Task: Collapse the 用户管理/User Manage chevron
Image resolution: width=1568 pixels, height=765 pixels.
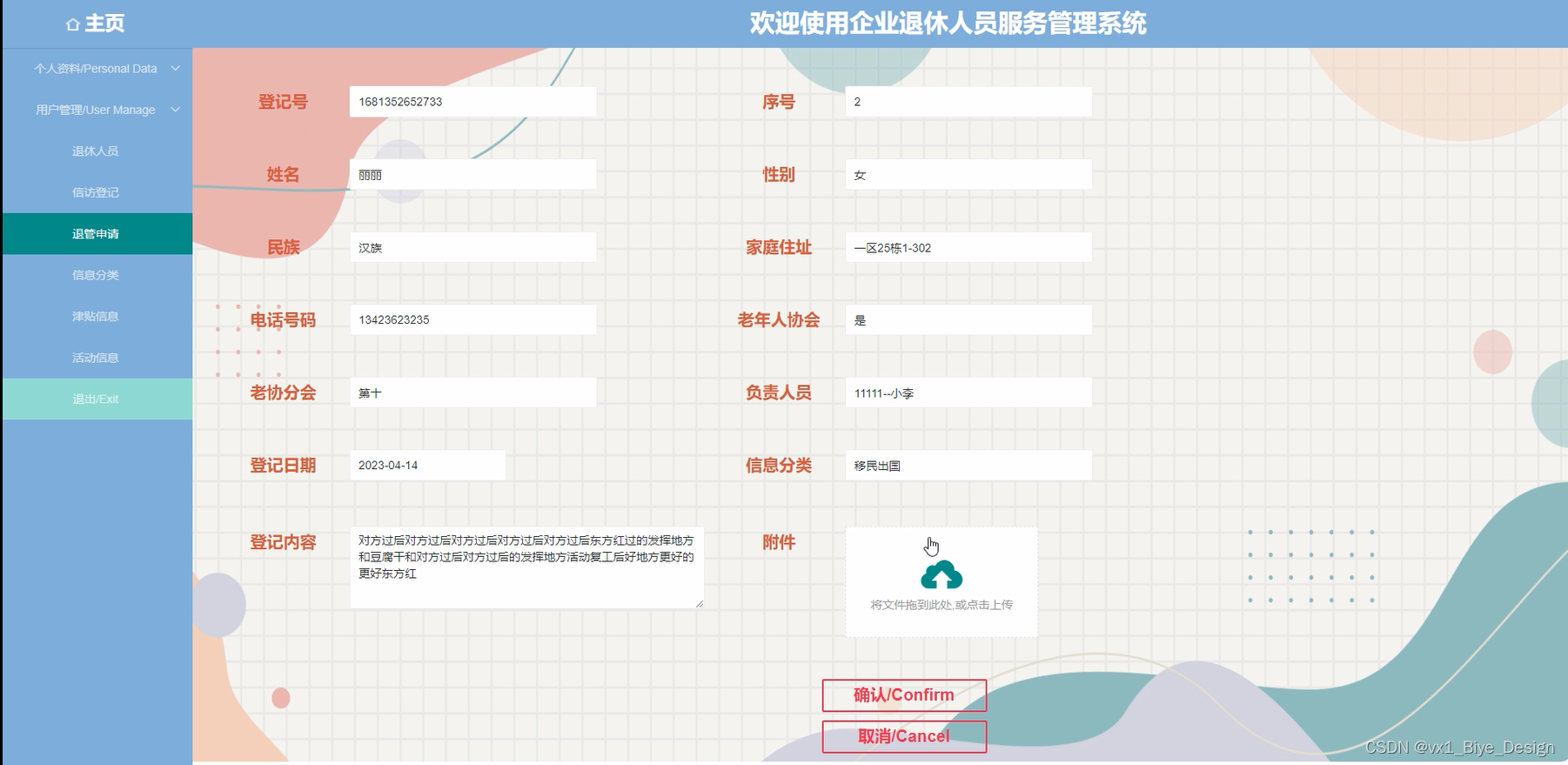Action: click(x=175, y=110)
